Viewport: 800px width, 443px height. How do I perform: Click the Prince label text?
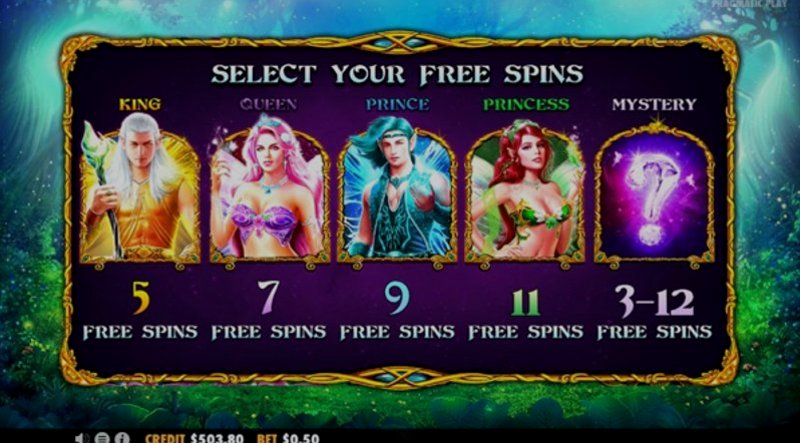tap(397, 105)
